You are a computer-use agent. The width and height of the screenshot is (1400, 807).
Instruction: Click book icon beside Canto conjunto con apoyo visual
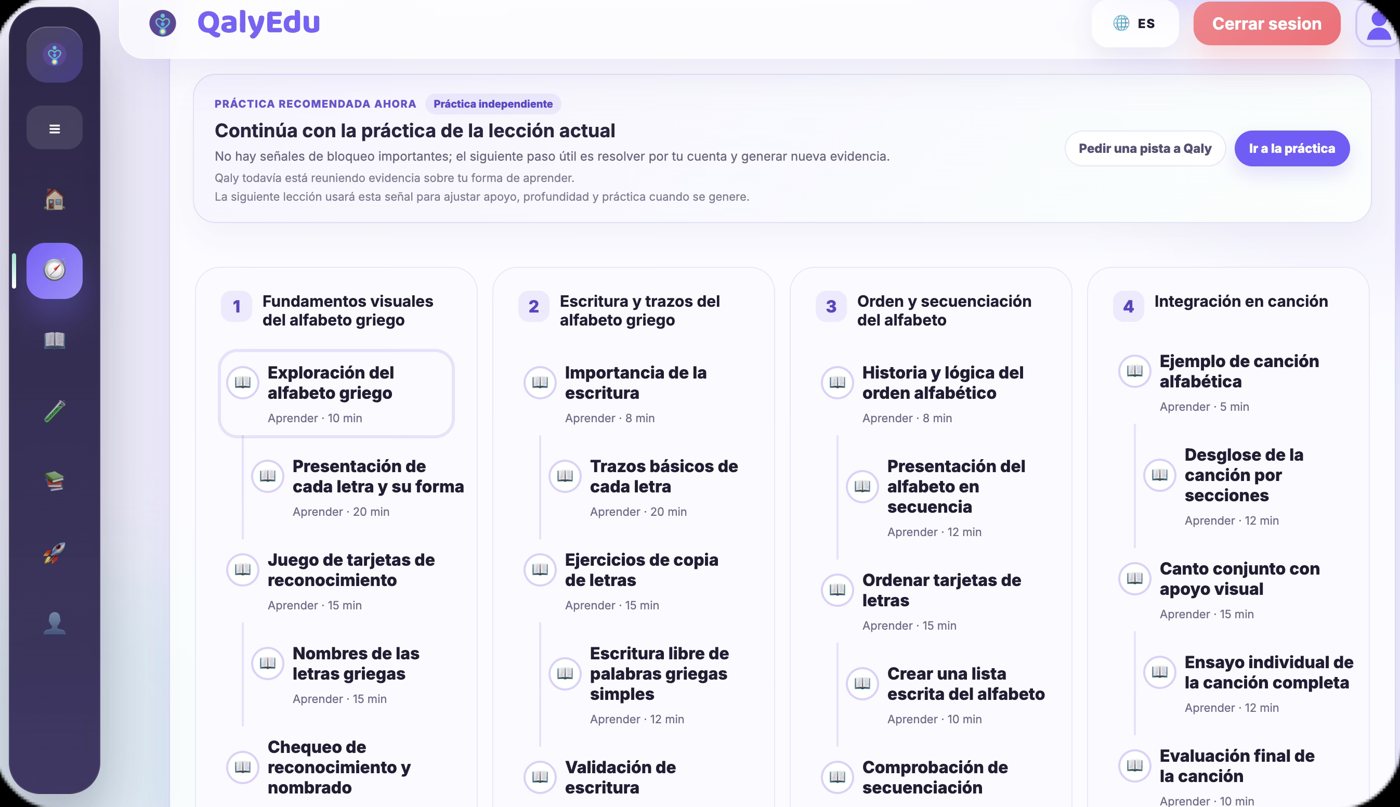coord(1134,578)
